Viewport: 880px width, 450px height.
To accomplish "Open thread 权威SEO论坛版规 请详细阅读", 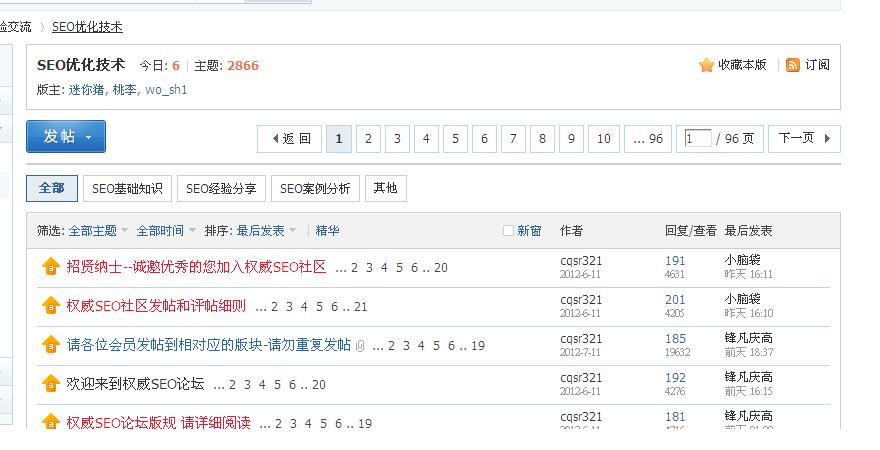I will [158, 423].
